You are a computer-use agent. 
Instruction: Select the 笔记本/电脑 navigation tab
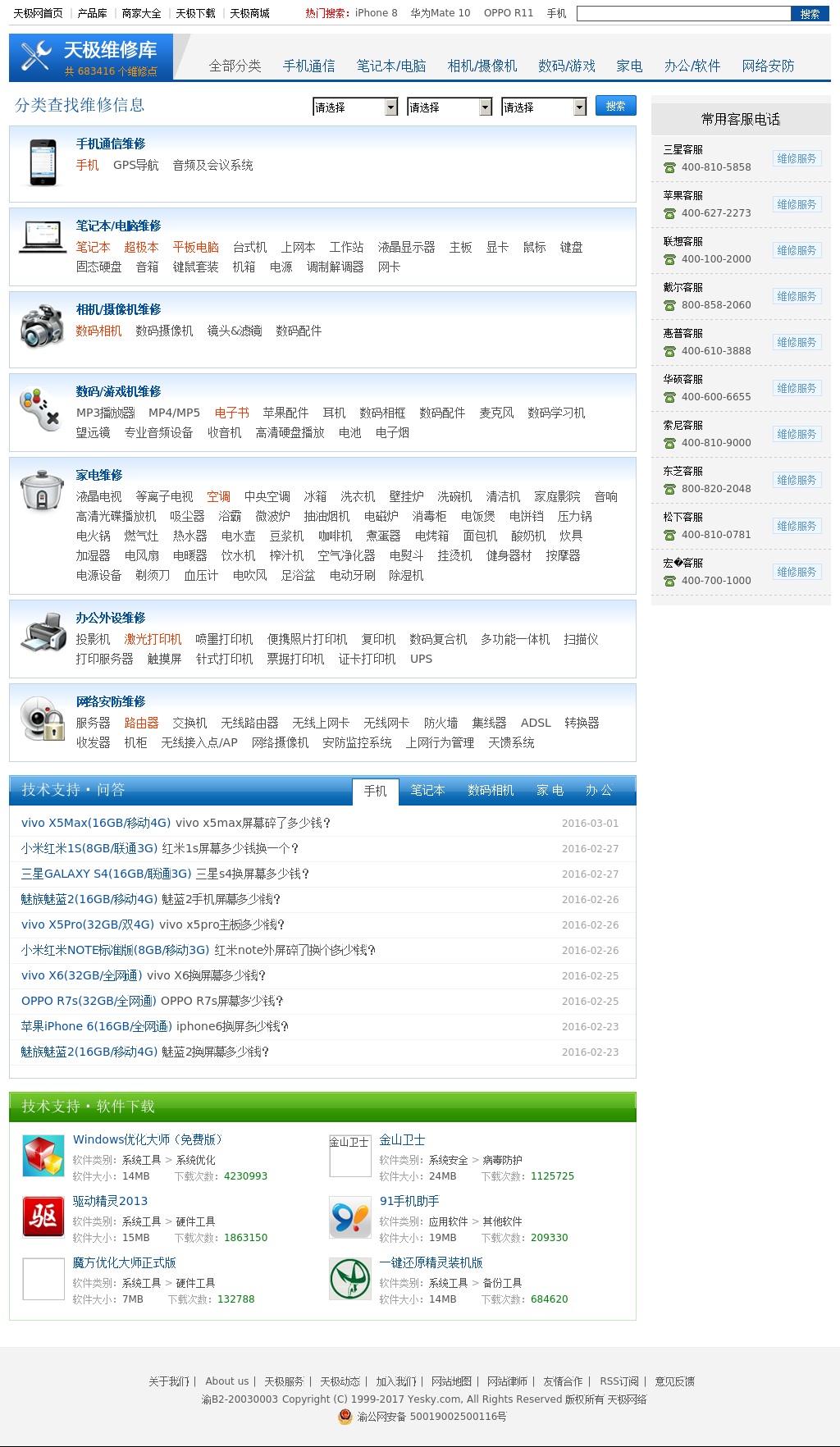[x=391, y=66]
